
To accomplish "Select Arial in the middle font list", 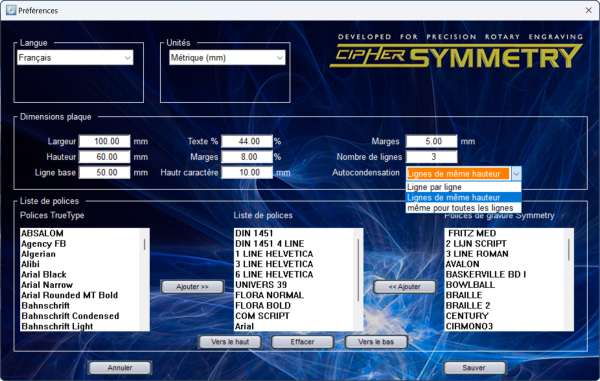I will tap(293, 326).
